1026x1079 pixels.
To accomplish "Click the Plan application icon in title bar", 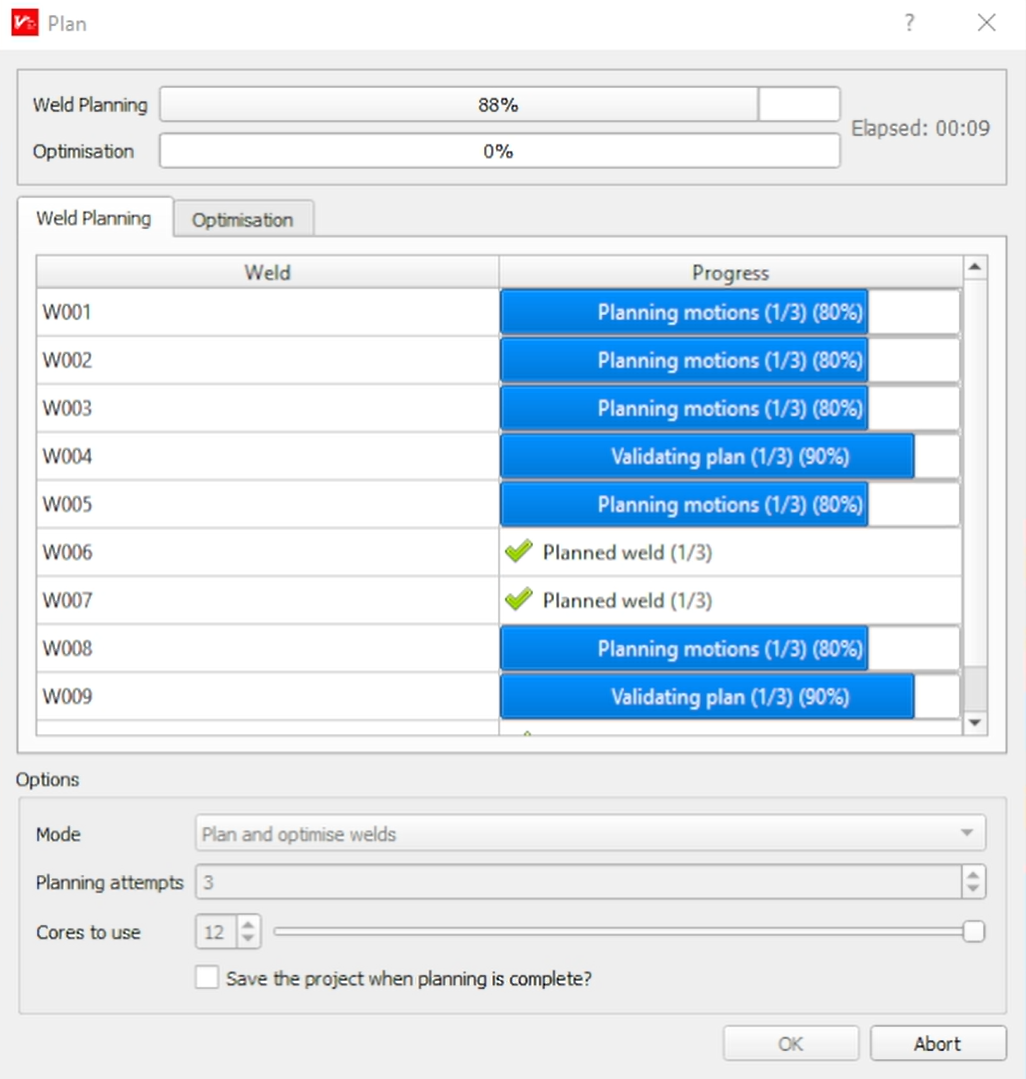I will (x=25, y=23).
